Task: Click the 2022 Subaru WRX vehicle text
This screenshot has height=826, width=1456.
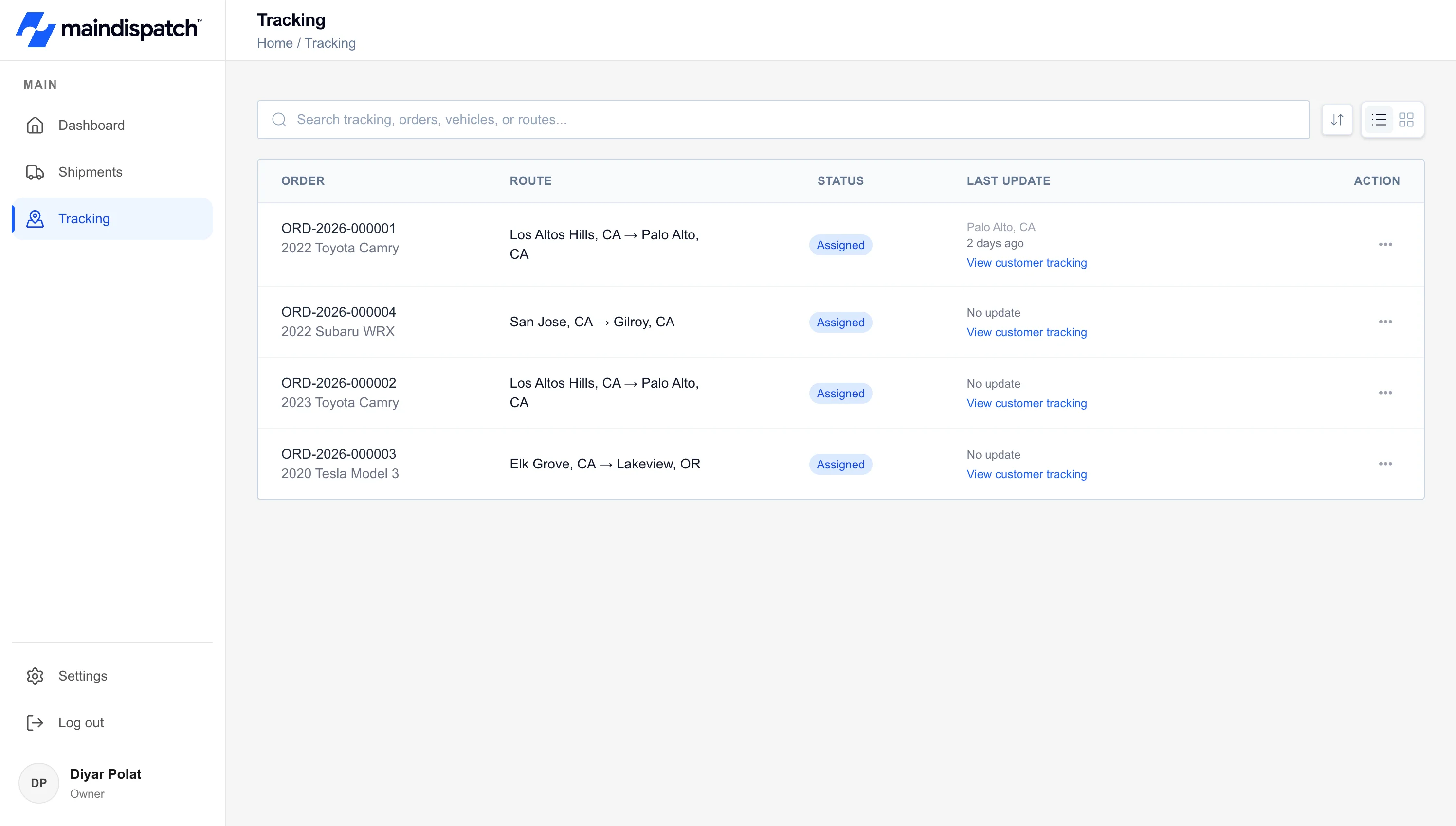Action: pyautogui.click(x=338, y=331)
